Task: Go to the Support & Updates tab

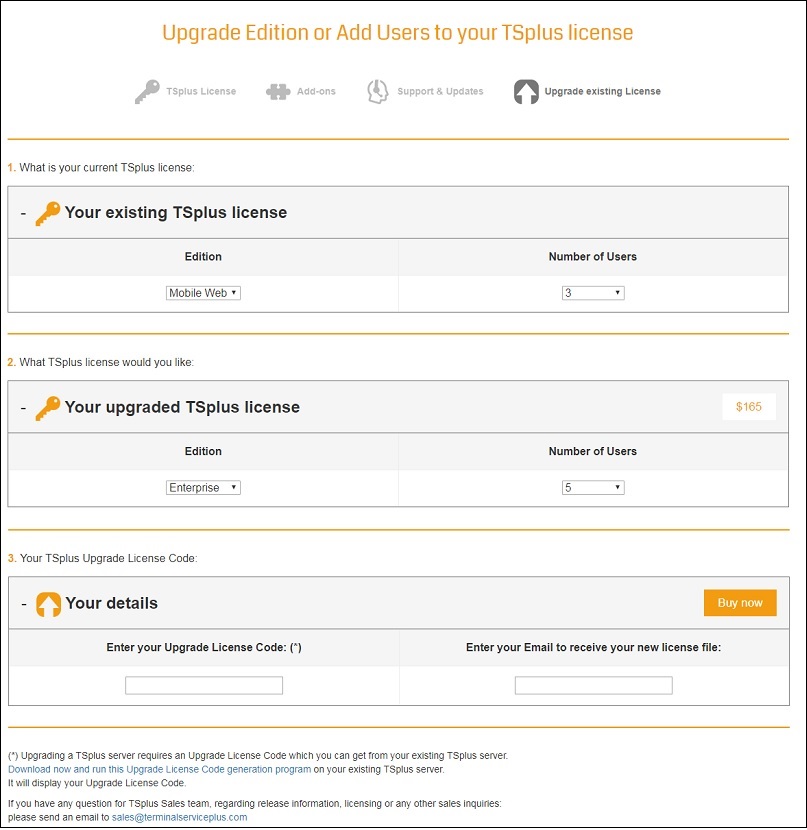Action: click(440, 92)
